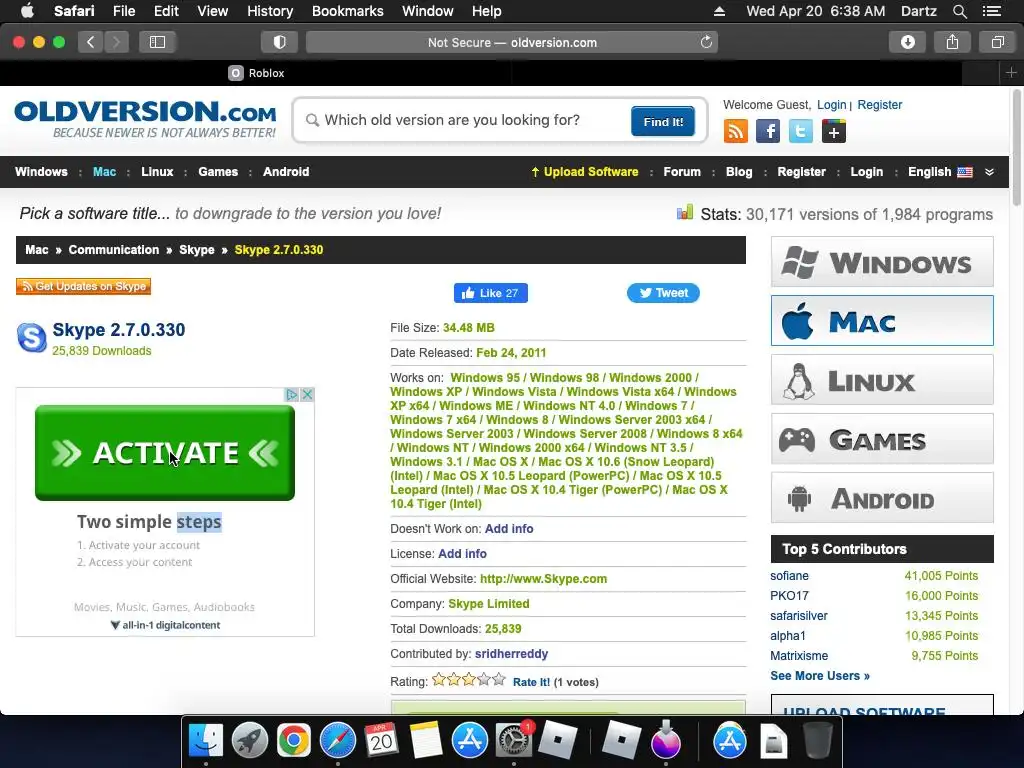Click Add info next to License
This screenshot has width=1024, height=768.
tap(462, 554)
